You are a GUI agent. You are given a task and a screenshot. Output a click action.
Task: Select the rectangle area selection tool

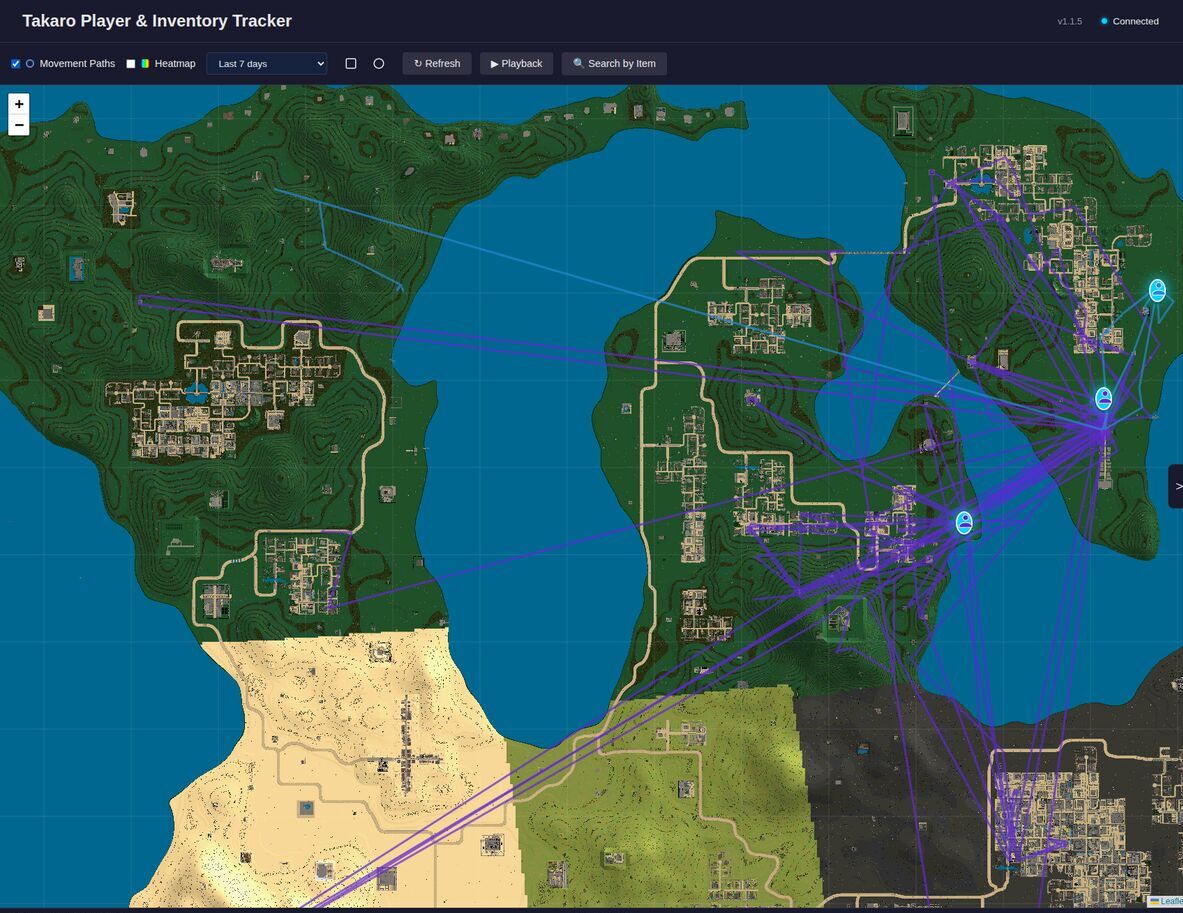[x=351, y=64]
